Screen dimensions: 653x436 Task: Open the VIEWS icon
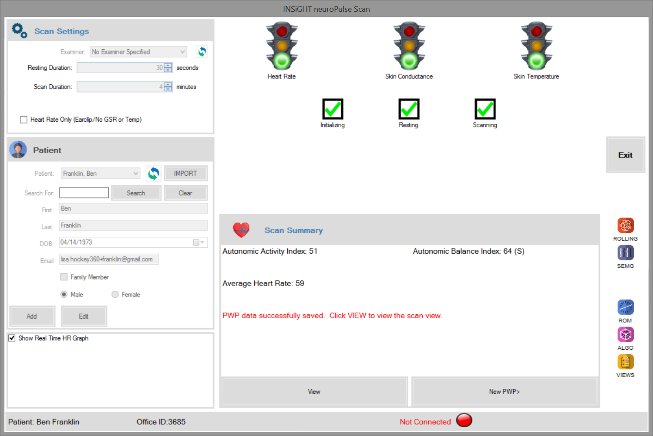[626, 362]
